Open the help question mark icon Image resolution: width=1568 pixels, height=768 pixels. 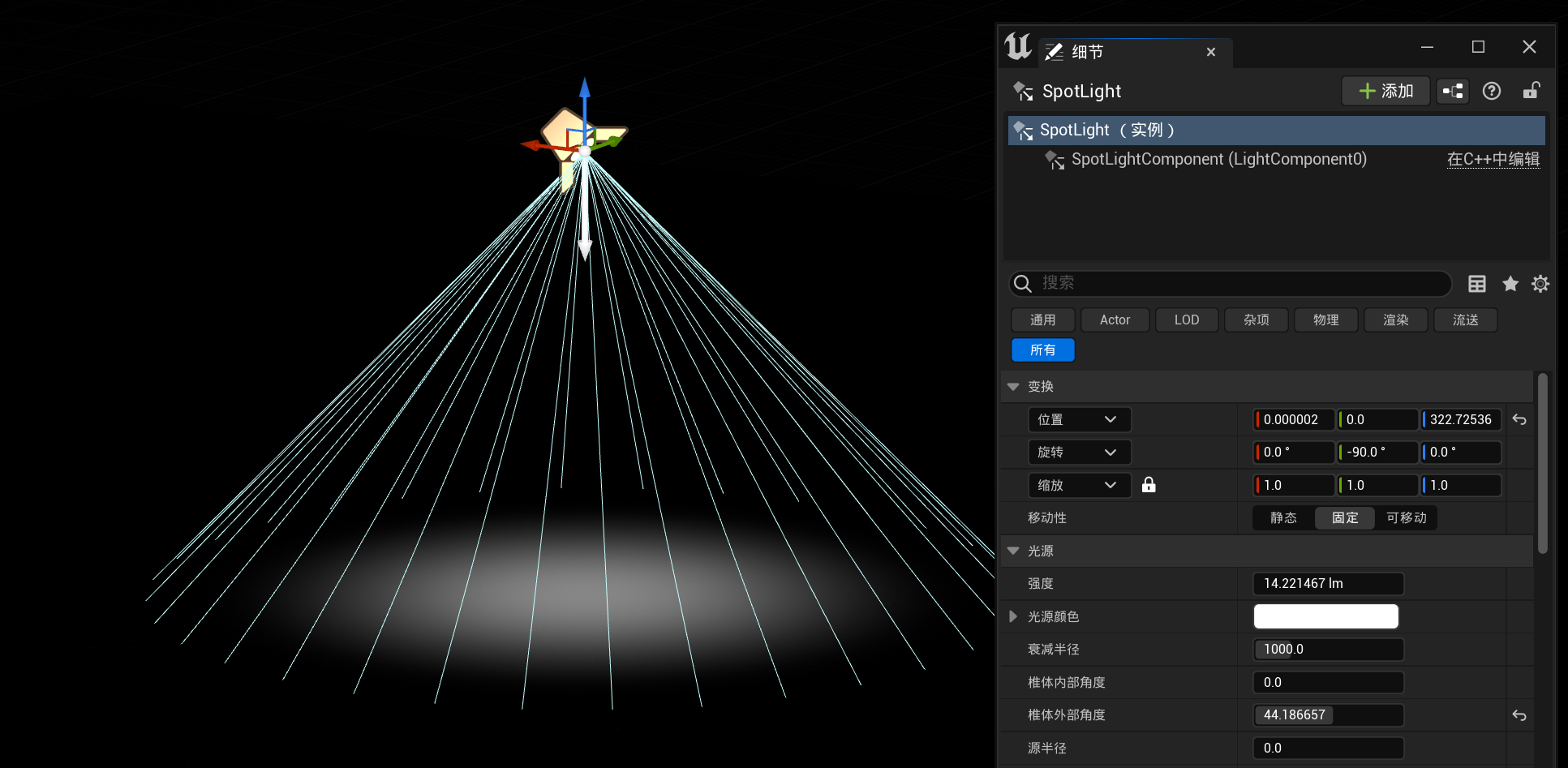(x=1491, y=91)
